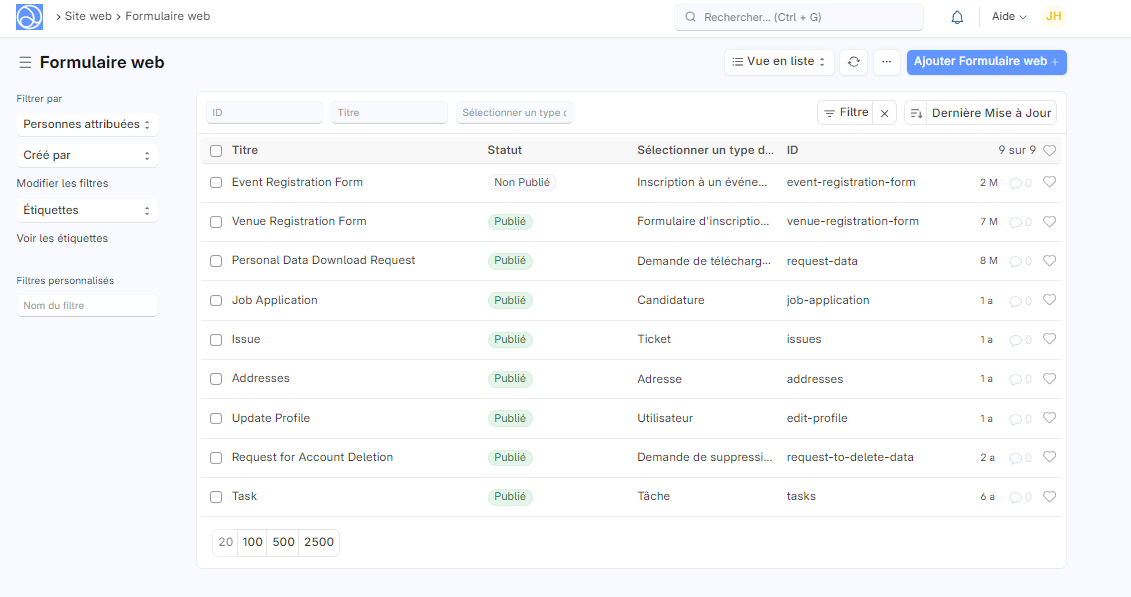The height and width of the screenshot is (597, 1131).
Task: Toggle the sort direction icon
Action: (x=916, y=113)
